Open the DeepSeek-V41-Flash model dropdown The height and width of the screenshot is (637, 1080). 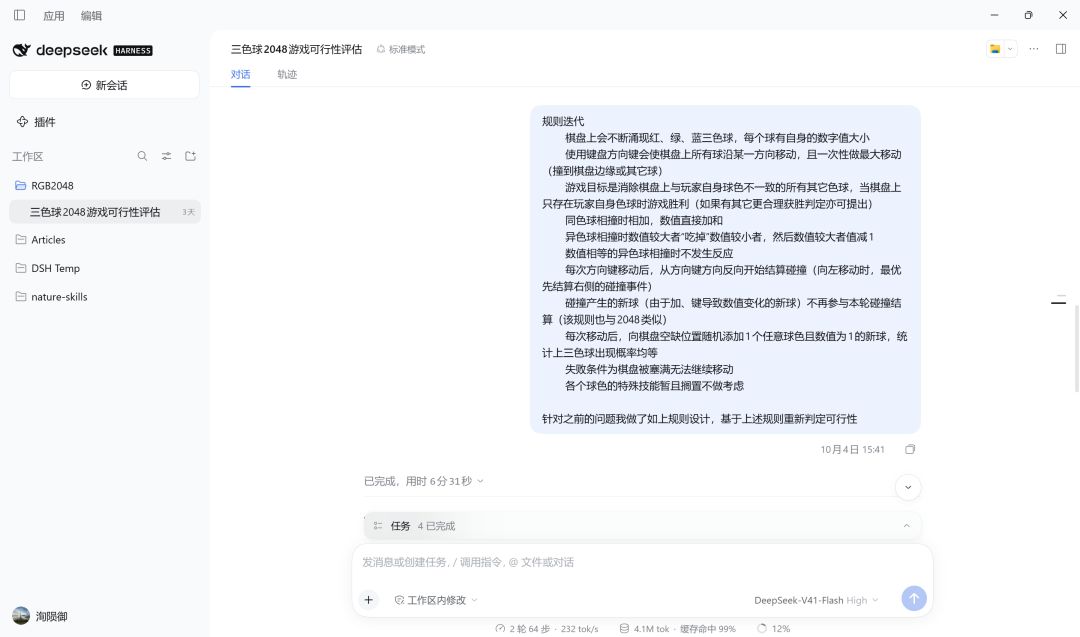816,600
